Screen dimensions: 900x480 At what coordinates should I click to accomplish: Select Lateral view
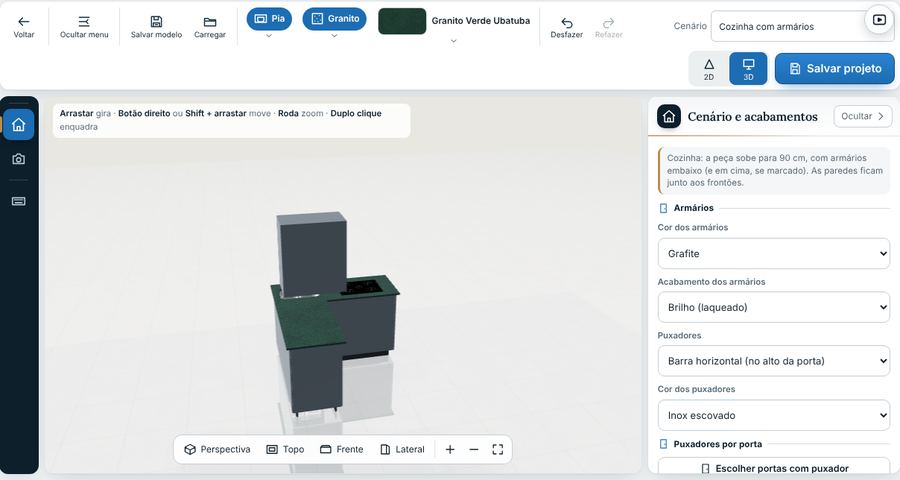402,449
